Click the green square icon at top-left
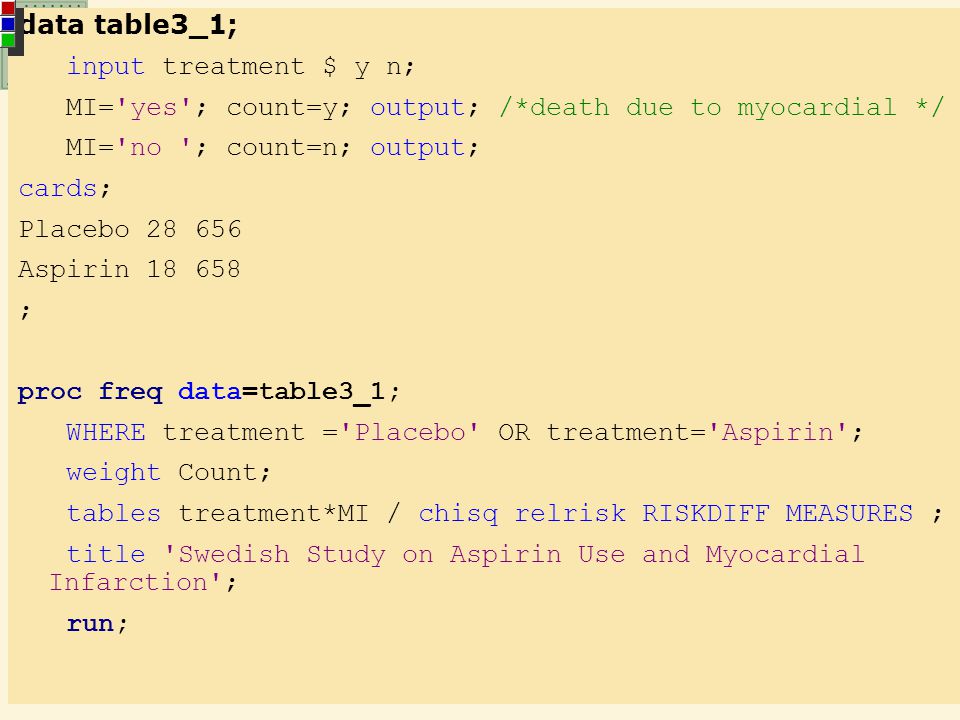960x720 pixels. coord(7,40)
